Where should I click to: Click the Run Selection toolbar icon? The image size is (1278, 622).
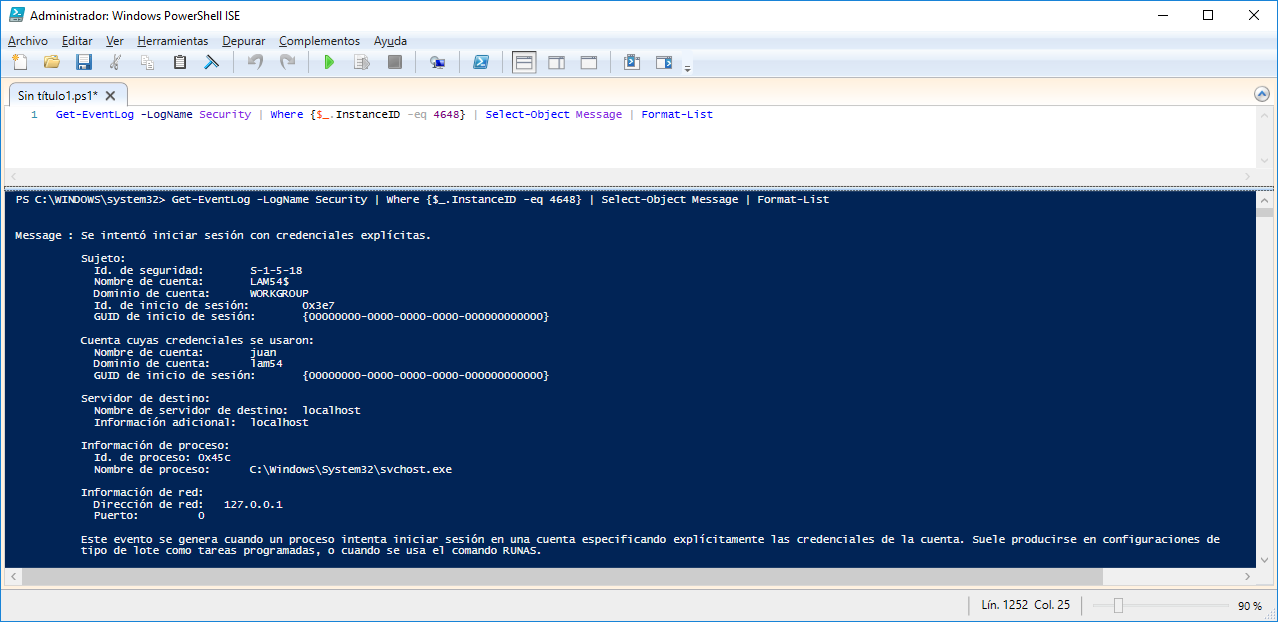point(361,61)
